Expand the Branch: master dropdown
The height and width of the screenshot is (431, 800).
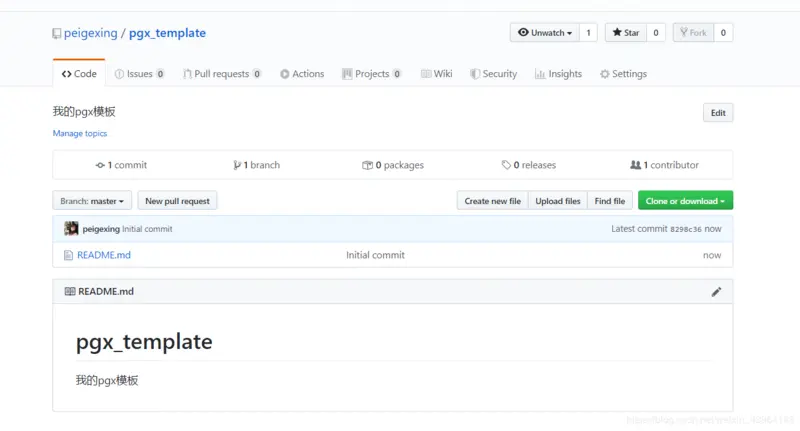click(92, 200)
